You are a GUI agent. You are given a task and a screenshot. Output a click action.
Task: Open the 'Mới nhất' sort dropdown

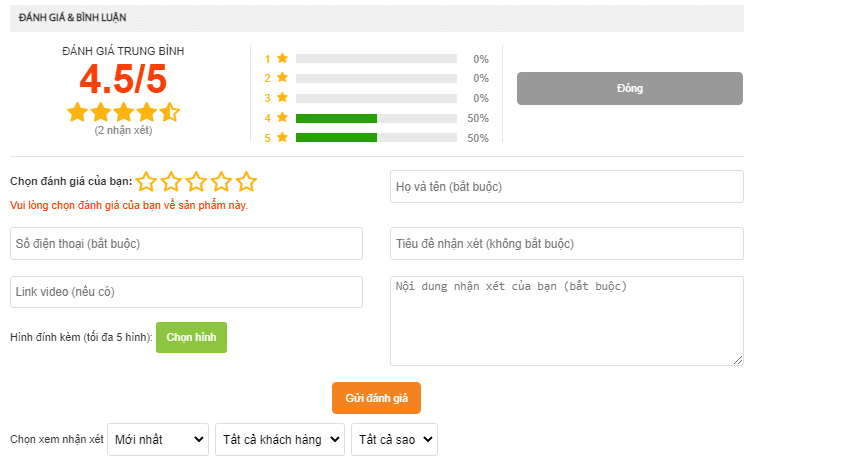point(158,439)
